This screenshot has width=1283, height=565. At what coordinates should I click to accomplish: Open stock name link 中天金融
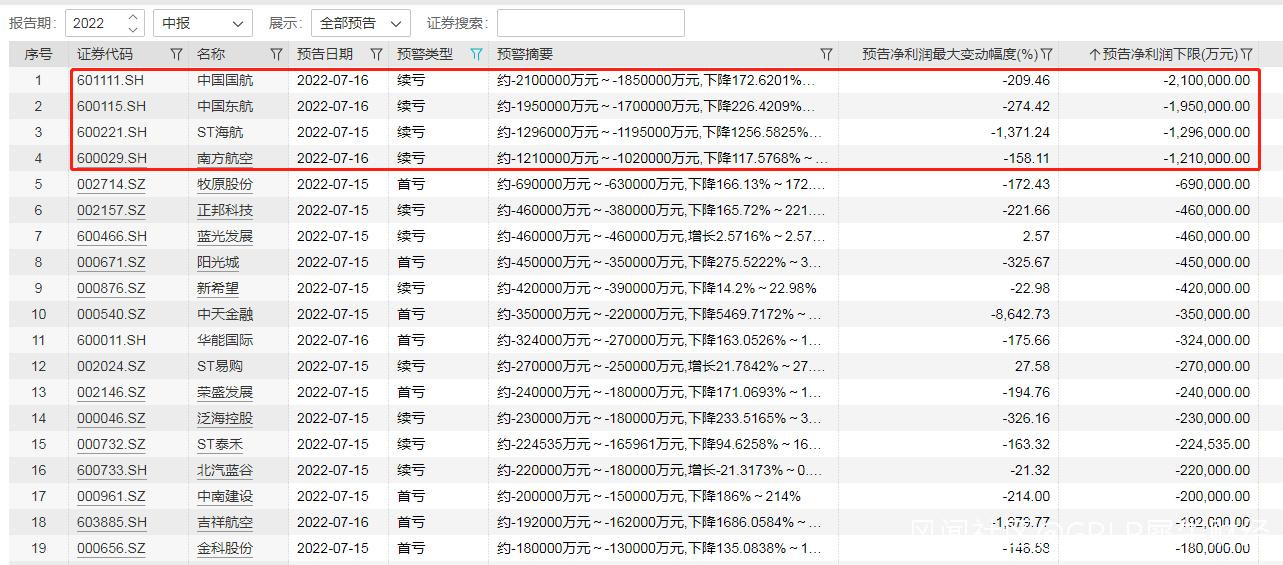[225, 314]
